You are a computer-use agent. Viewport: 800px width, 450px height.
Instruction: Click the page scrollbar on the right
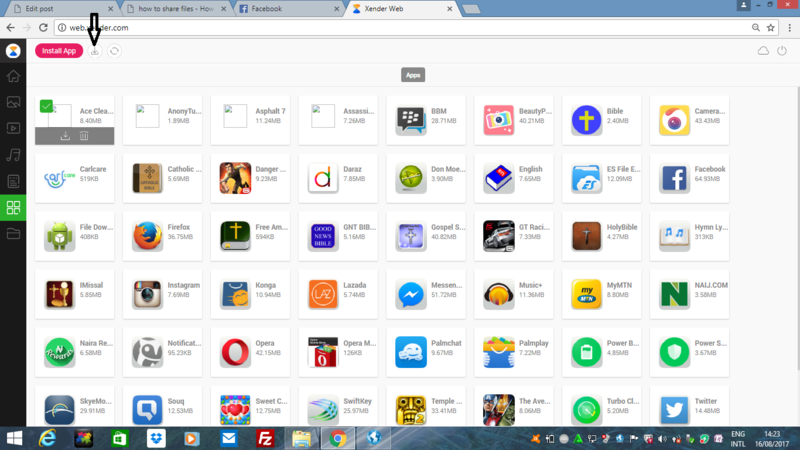point(797,229)
